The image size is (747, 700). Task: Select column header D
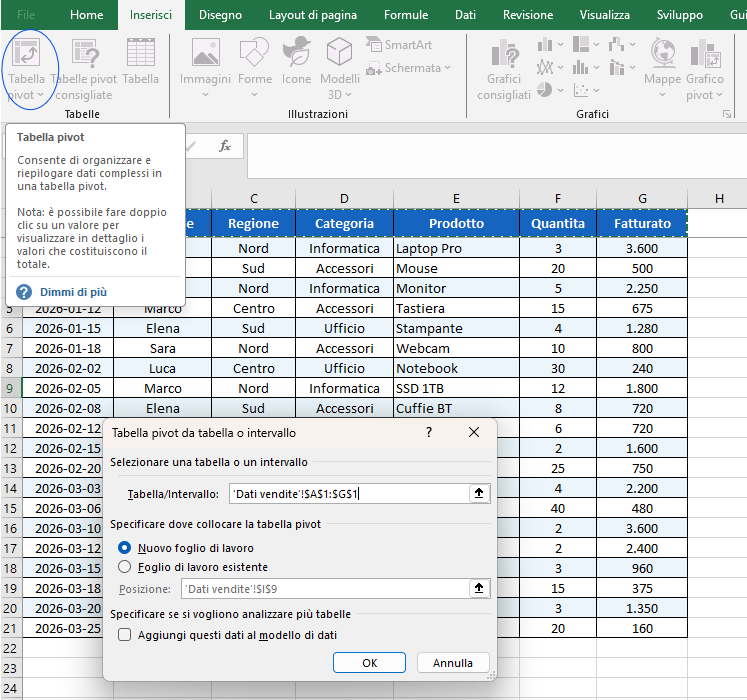pos(344,198)
